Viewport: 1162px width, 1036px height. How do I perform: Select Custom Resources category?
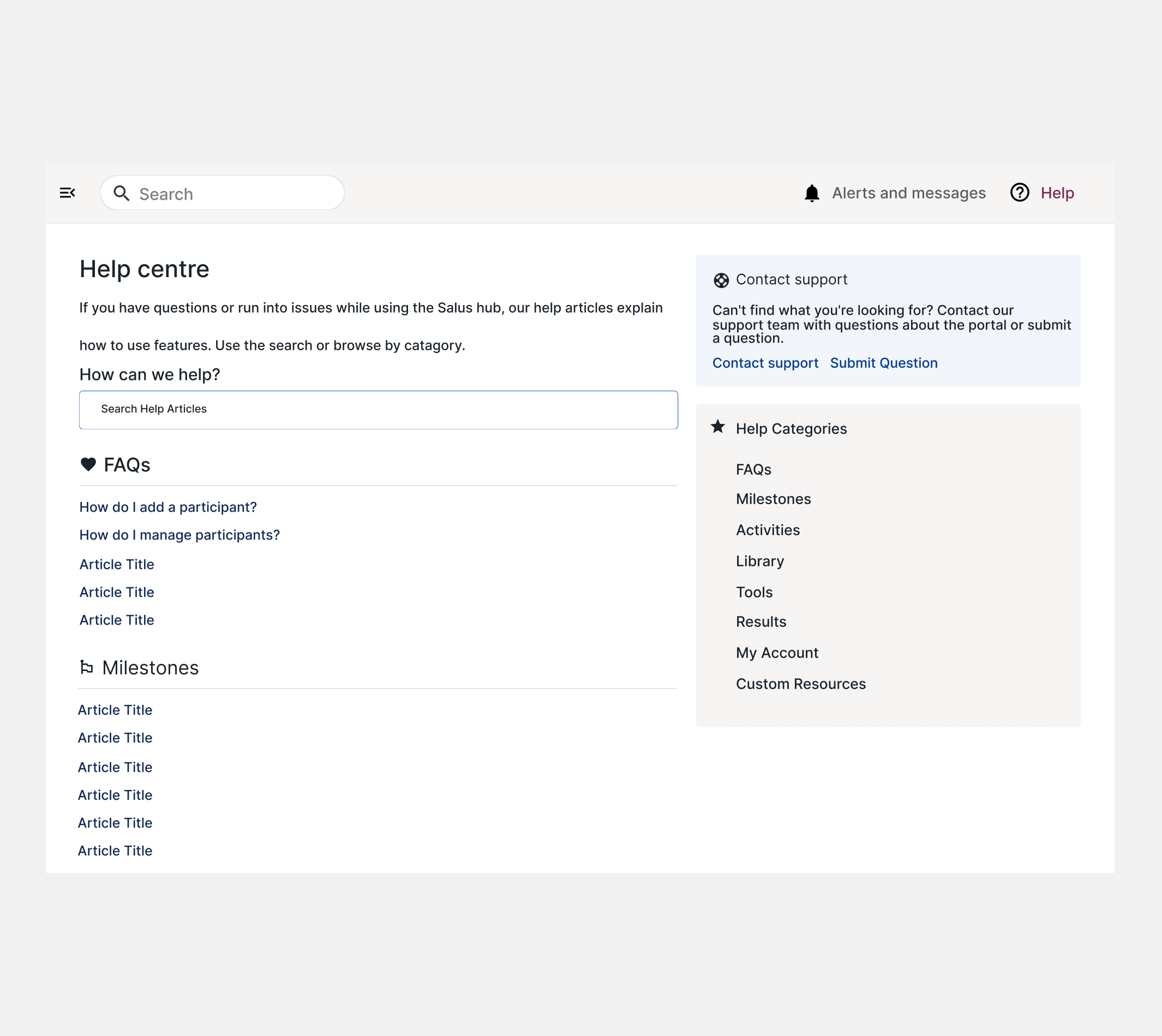coord(800,684)
